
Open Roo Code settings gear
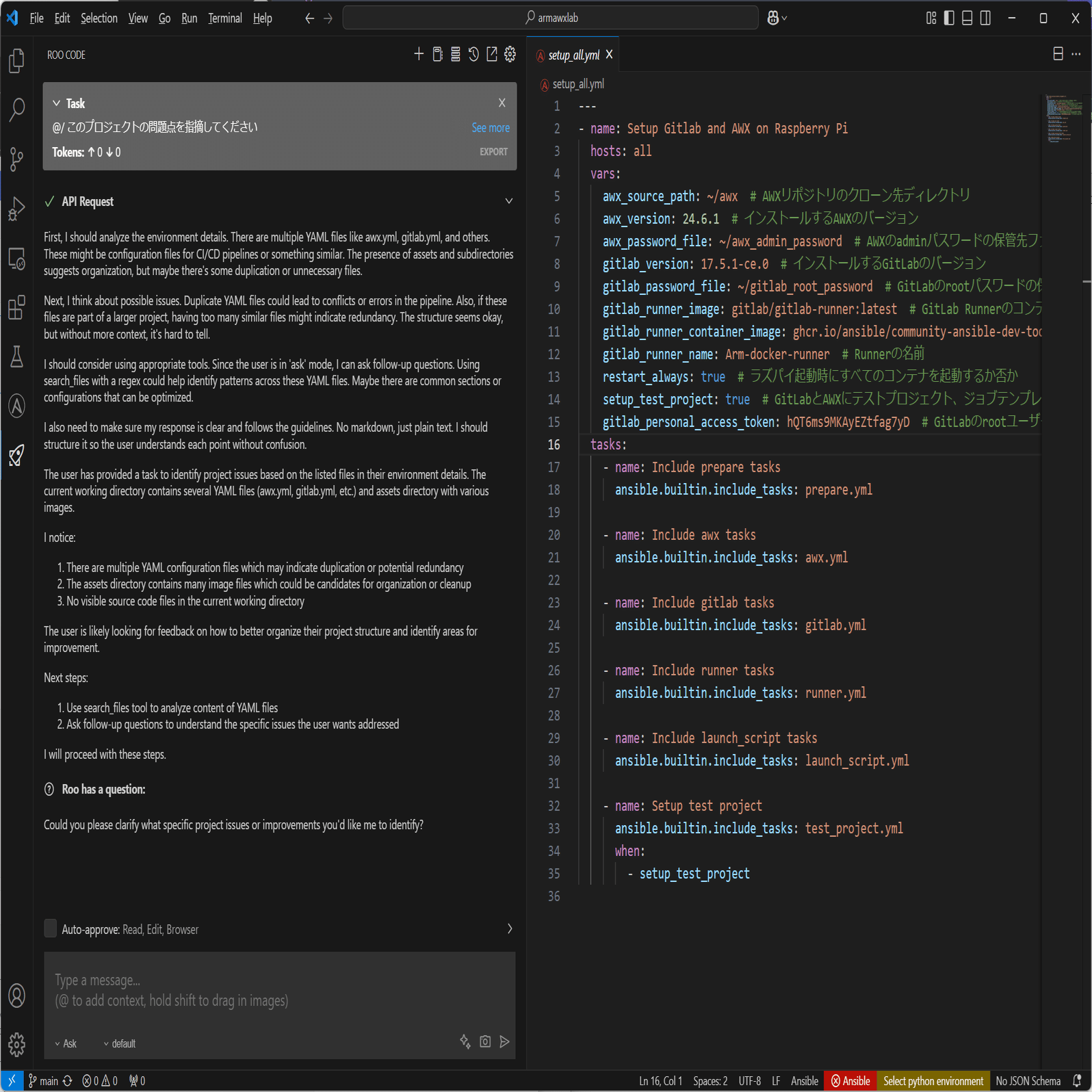click(x=510, y=54)
